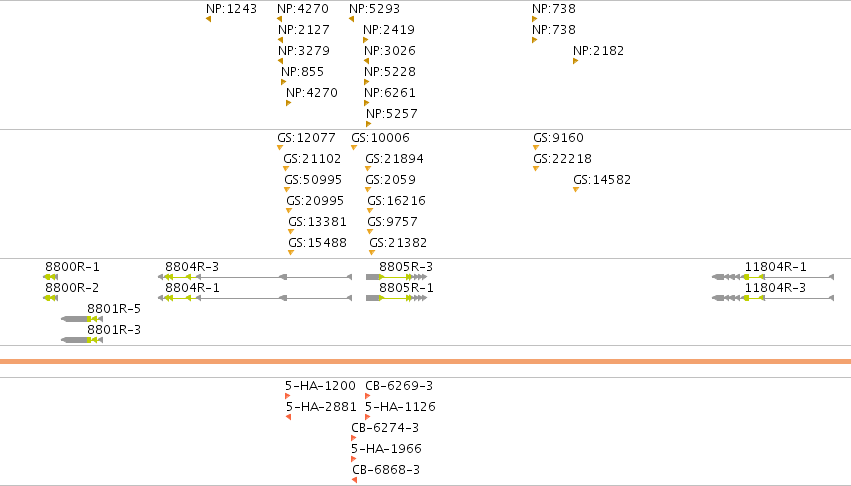Click the CB-6269-3 red arrow marker

[367, 396]
